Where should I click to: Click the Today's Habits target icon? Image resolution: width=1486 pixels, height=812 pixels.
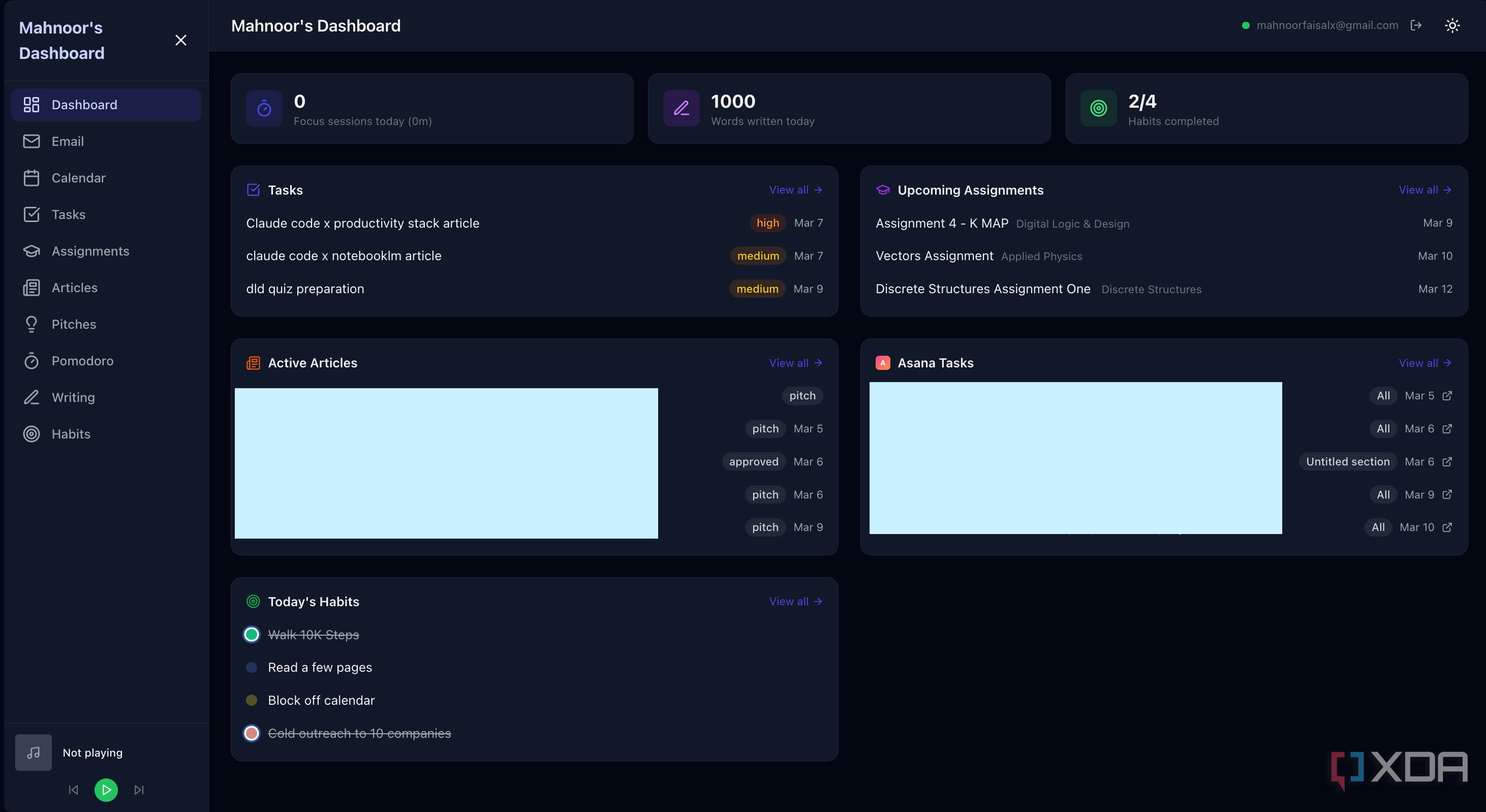tap(253, 602)
